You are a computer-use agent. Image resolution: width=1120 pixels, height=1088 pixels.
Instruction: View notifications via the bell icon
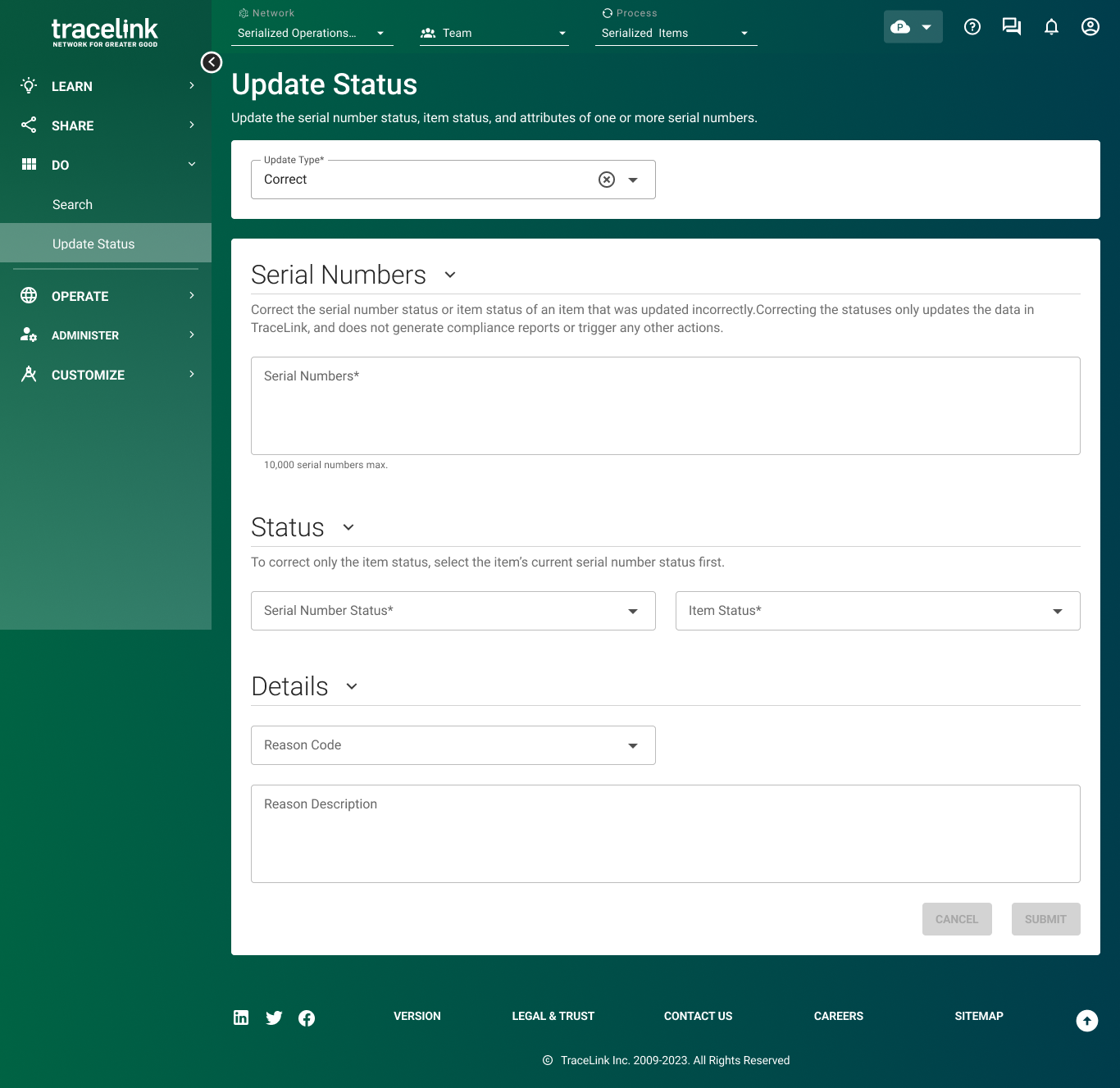pos(1051,26)
